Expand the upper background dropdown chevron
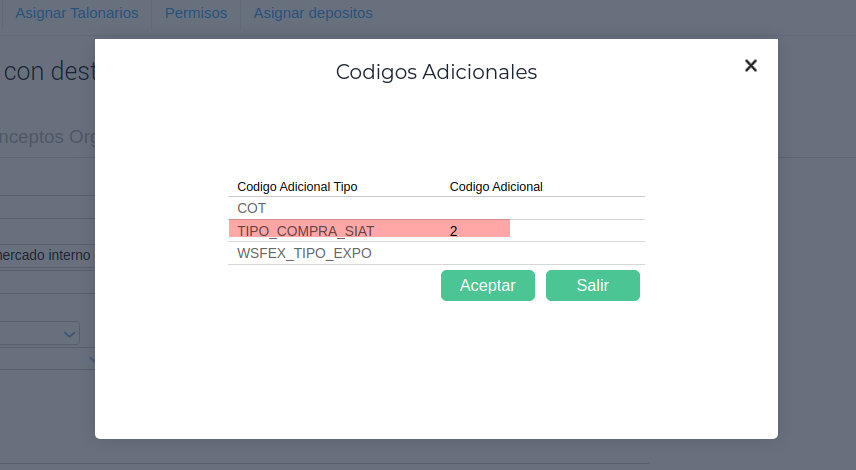This screenshot has height=470, width=856. [x=71, y=333]
